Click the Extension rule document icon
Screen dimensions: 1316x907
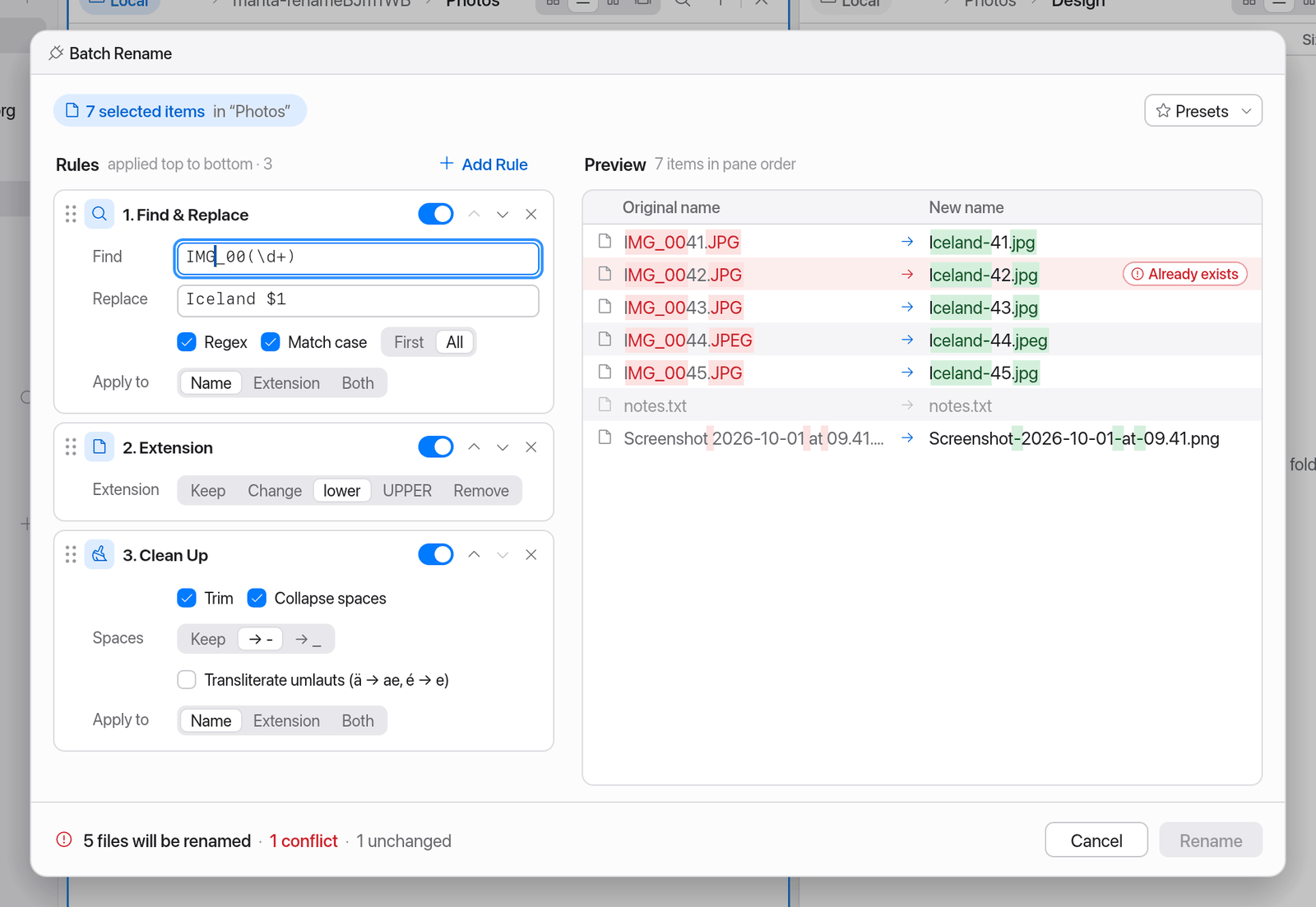point(100,447)
